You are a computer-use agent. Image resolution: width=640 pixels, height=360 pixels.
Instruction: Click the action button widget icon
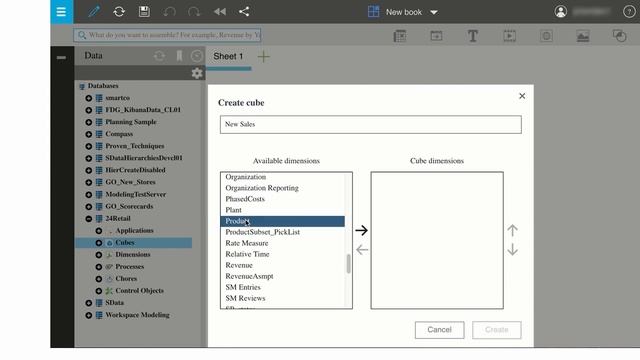pyautogui.click(x=436, y=36)
